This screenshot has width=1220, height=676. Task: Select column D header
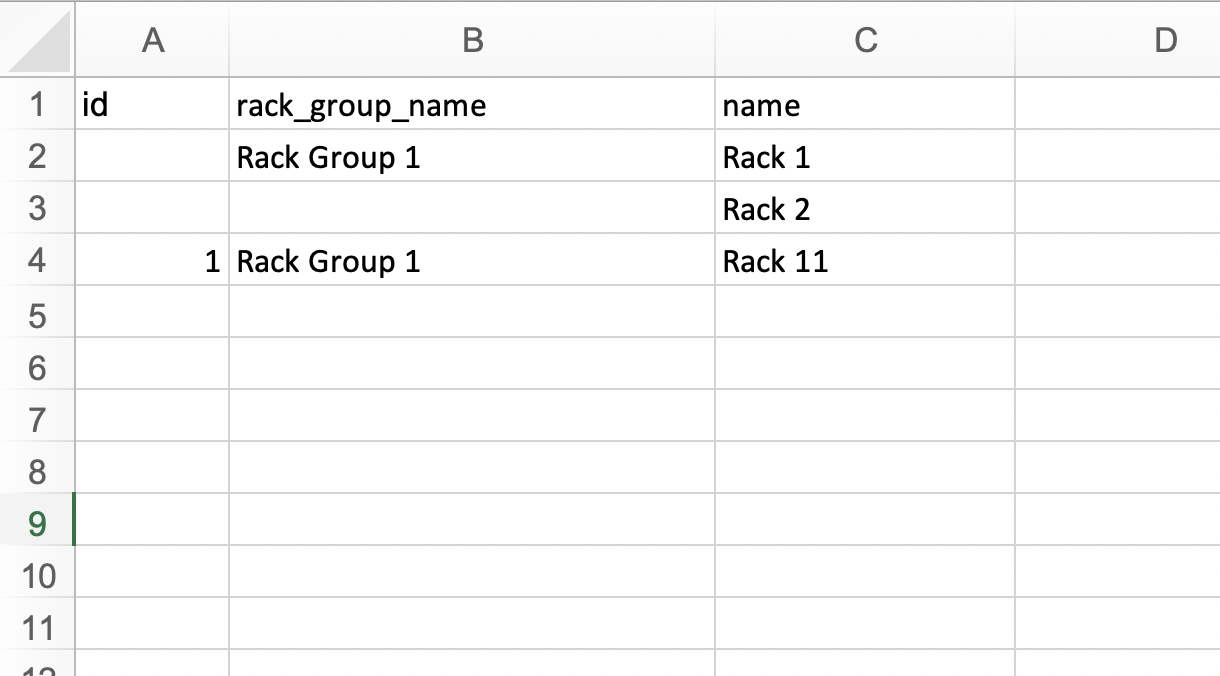click(x=1165, y=39)
